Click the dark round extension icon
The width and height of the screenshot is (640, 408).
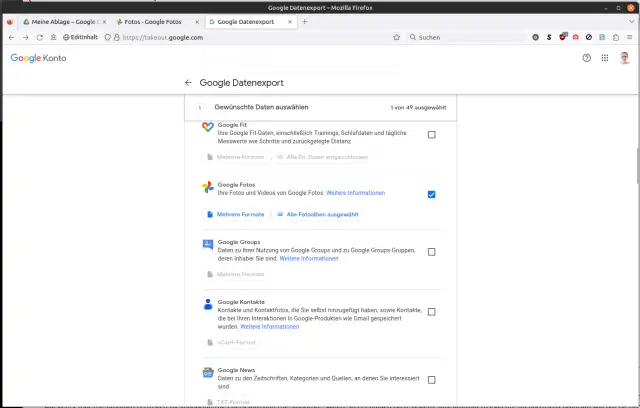coord(536,37)
